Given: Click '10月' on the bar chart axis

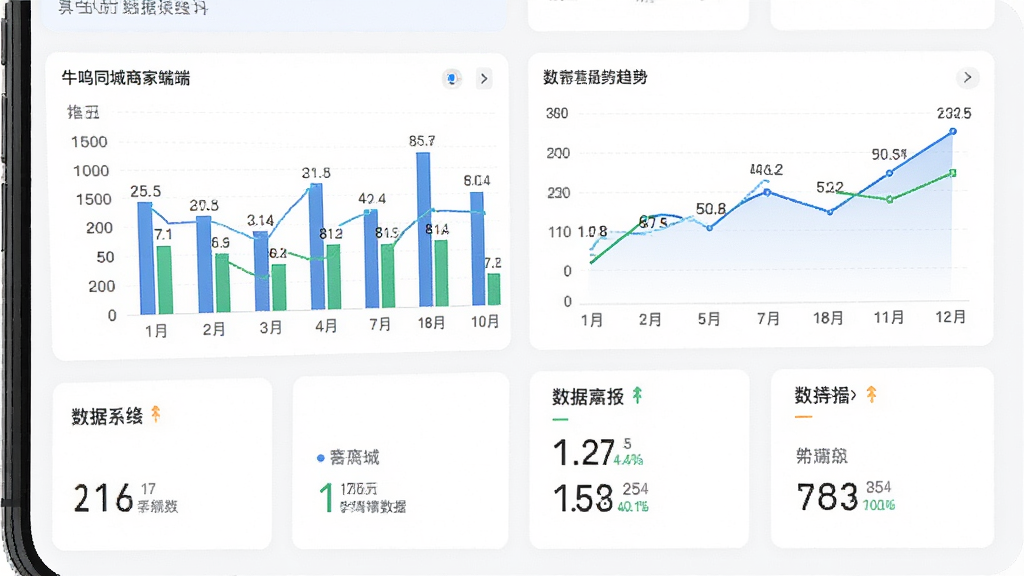Looking at the screenshot, I should pyautogui.click(x=485, y=321).
